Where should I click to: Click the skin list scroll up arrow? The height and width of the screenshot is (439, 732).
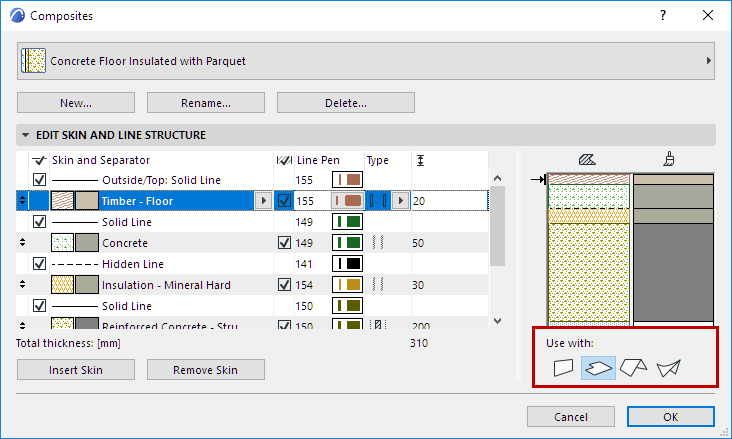coord(498,178)
